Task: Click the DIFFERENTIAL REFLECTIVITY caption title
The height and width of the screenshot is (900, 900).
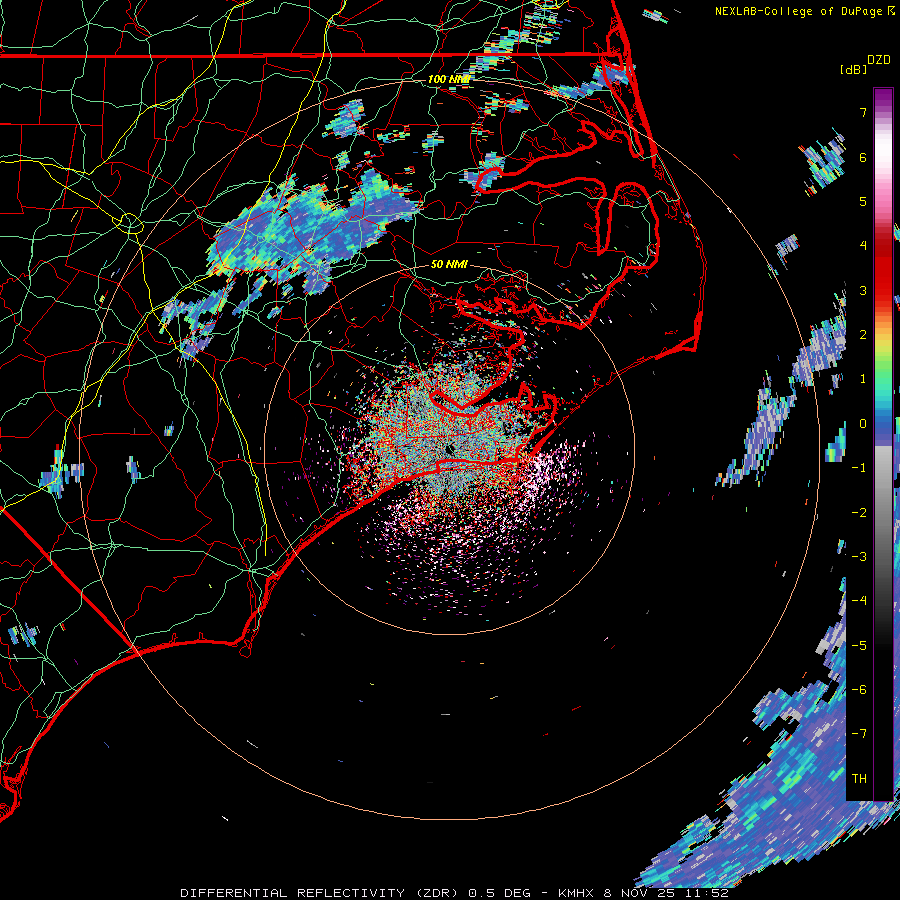Action: coord(292,893)
